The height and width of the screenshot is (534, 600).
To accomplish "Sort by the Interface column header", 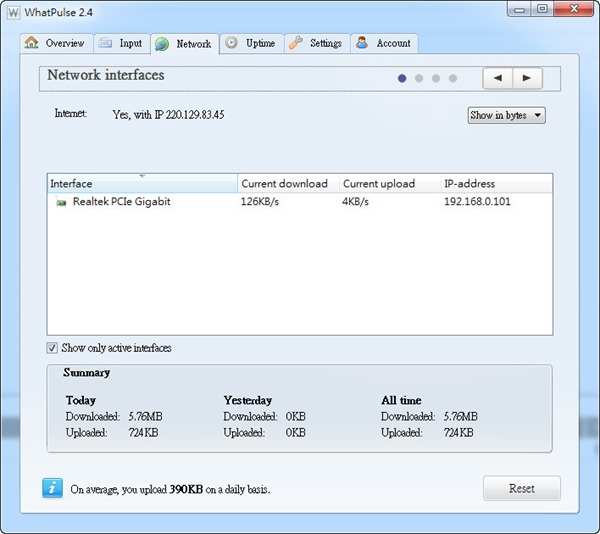I will click(142, 184).
